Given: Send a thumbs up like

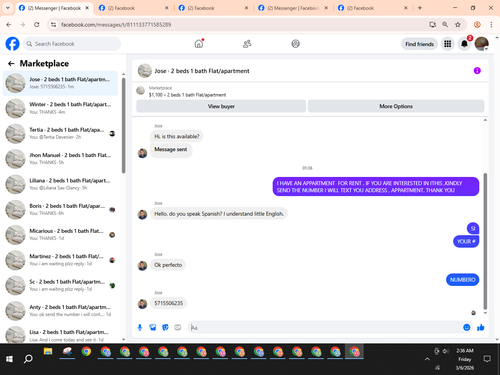Looking at the screenshot, I should point(481,327).
